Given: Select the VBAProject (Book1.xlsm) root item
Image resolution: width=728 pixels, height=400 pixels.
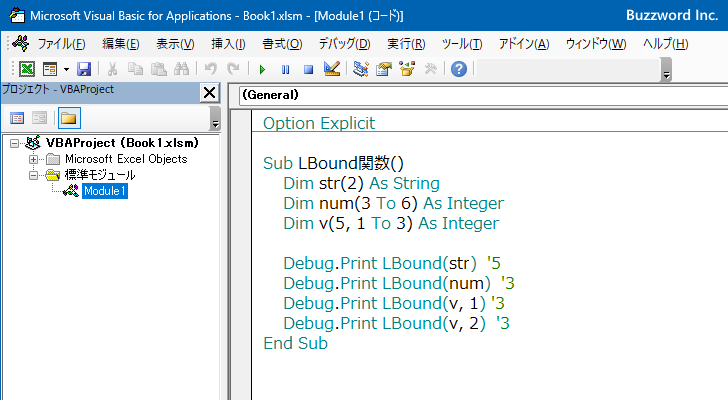Looking at the screenshot, I should pyautogui.click(x=122, y=143).
